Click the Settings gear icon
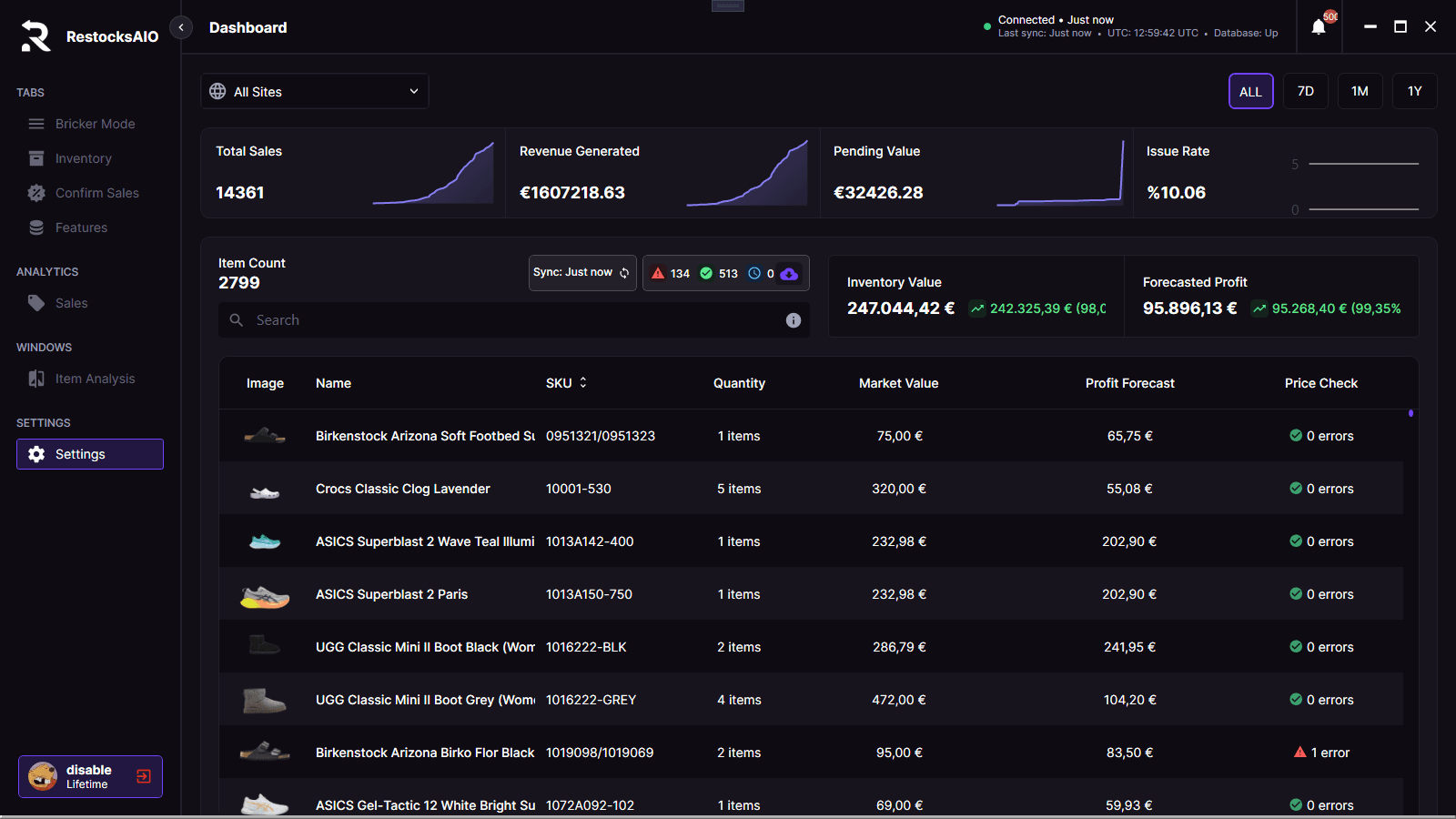 pyautogui.click(x=36, y=454)
